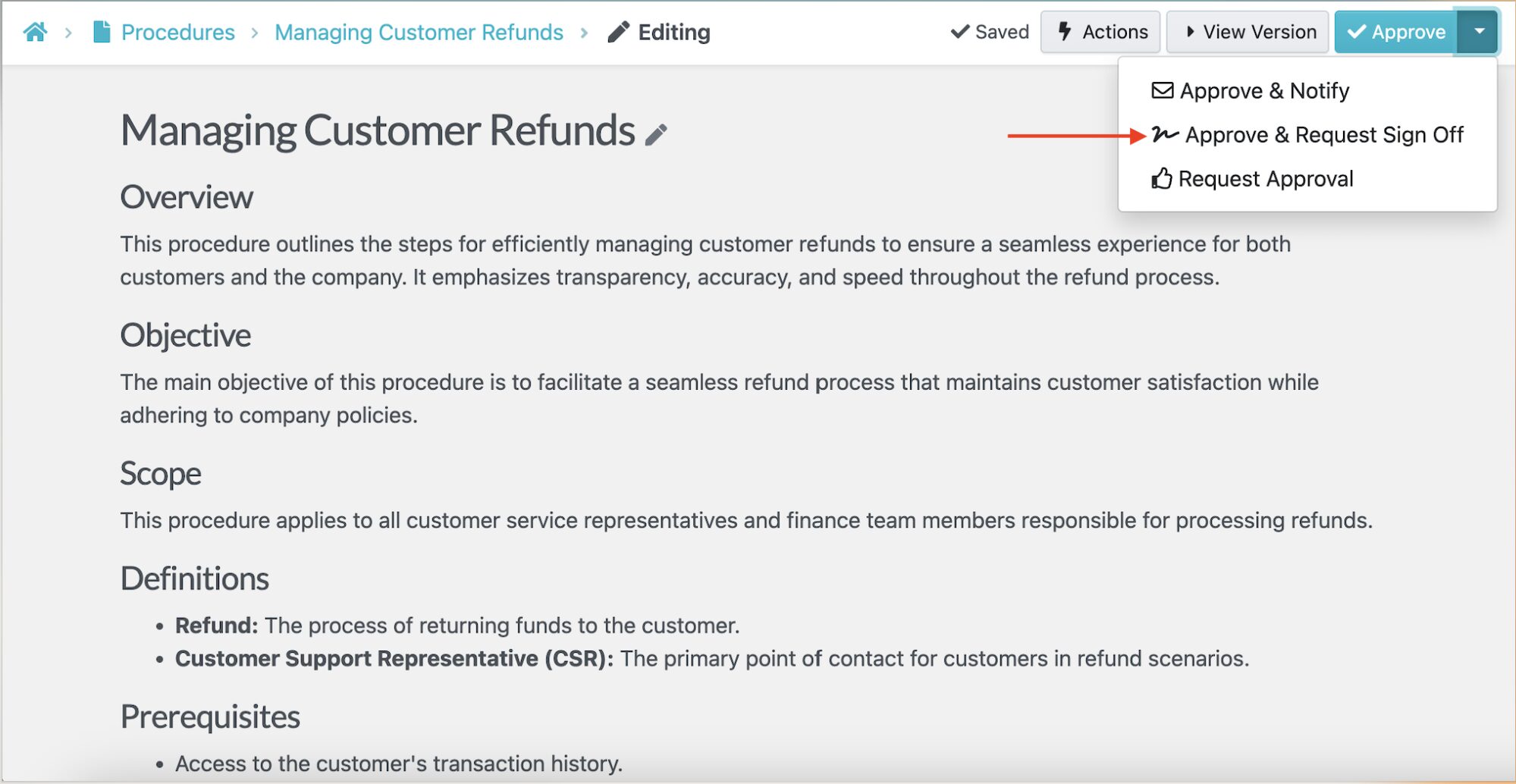Image resolution: width=1516 pixels, height=784 pixels.
Task: Expand the Approve dropdown caret
Action: [x=1478, y=32]
